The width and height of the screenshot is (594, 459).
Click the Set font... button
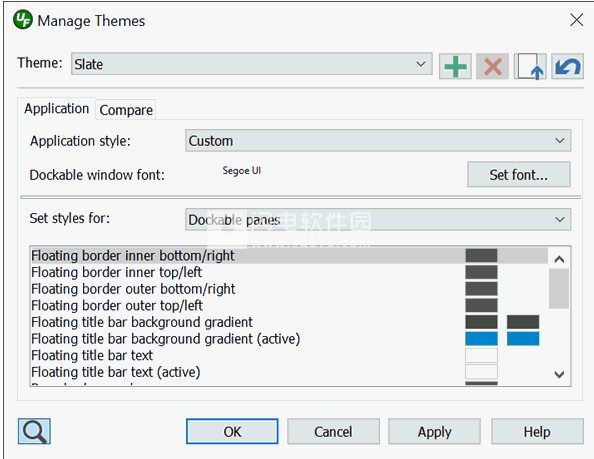[x=519, y=175]
